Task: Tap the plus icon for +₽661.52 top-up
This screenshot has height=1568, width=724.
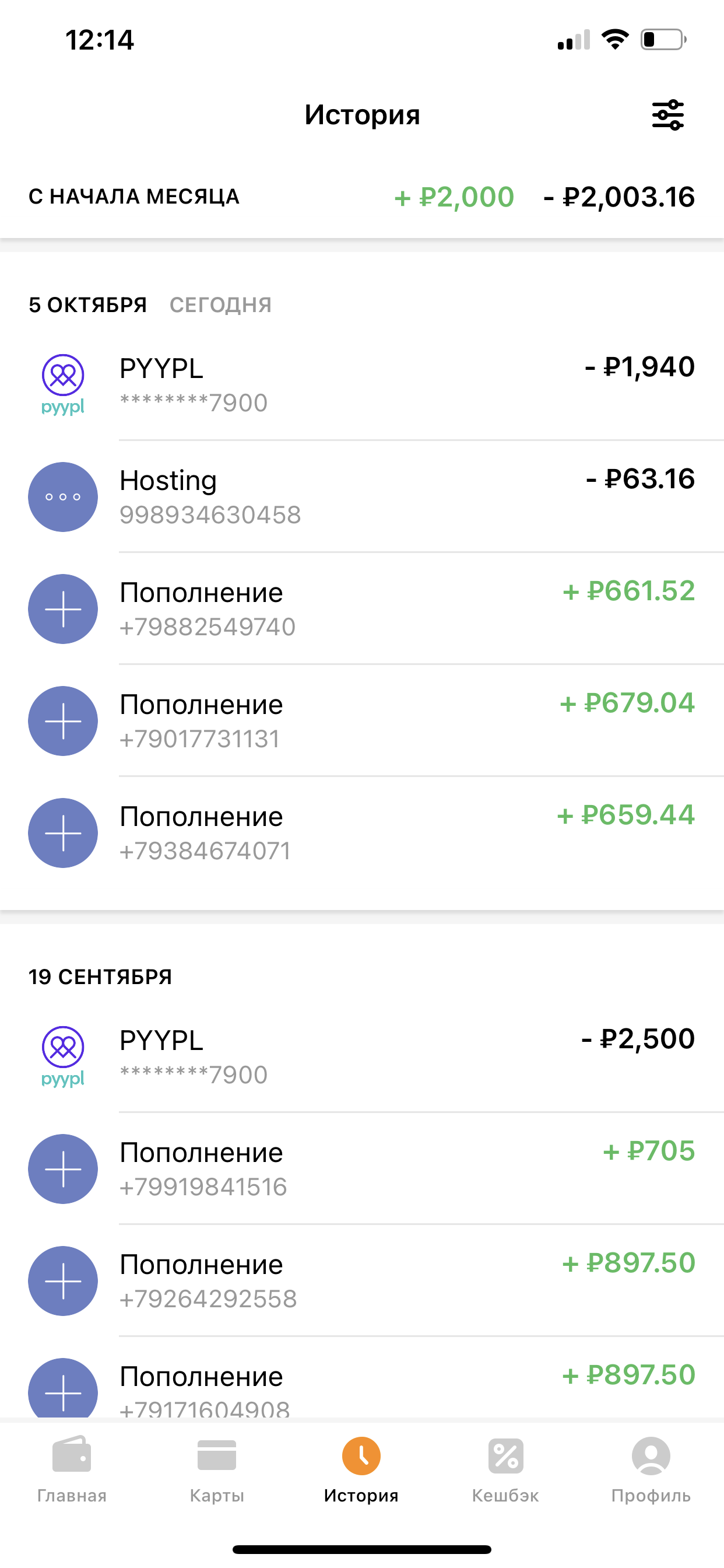Action: (63, 608)
